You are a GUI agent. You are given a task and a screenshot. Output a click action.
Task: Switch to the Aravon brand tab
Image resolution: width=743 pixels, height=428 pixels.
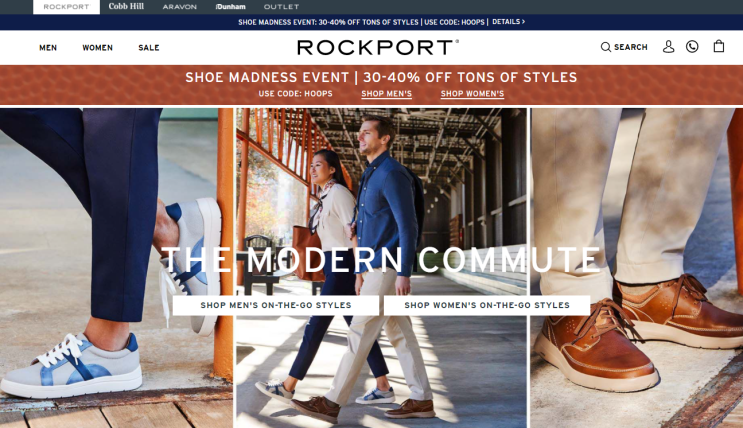(x=180, y=7)
